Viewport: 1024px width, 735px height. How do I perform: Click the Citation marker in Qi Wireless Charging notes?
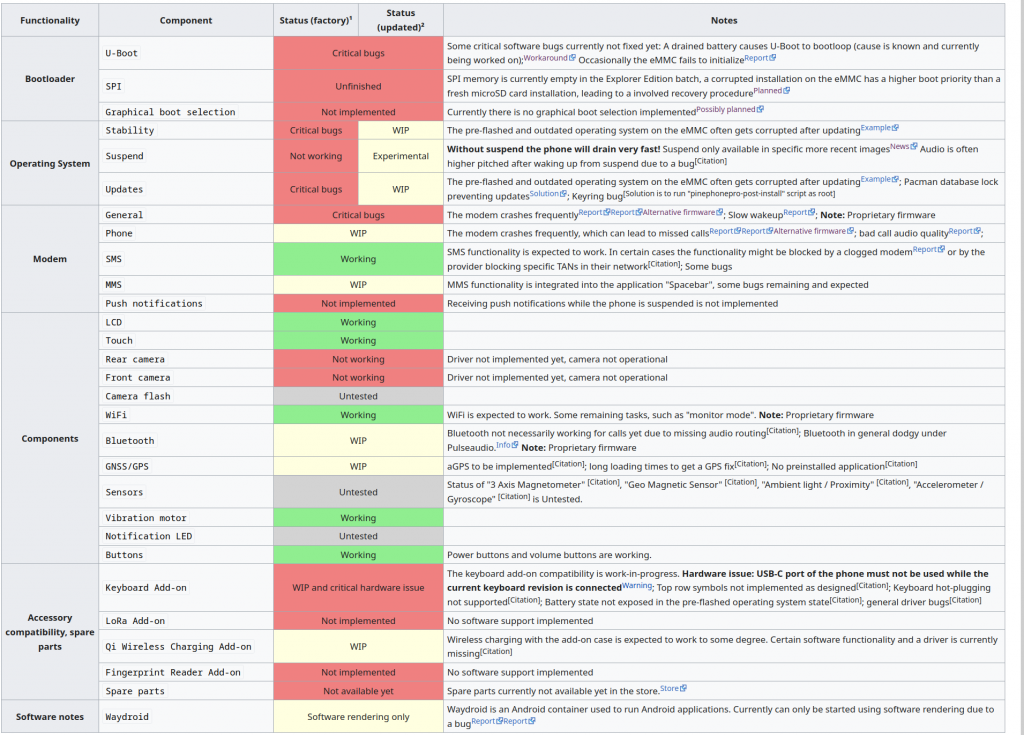496,652
